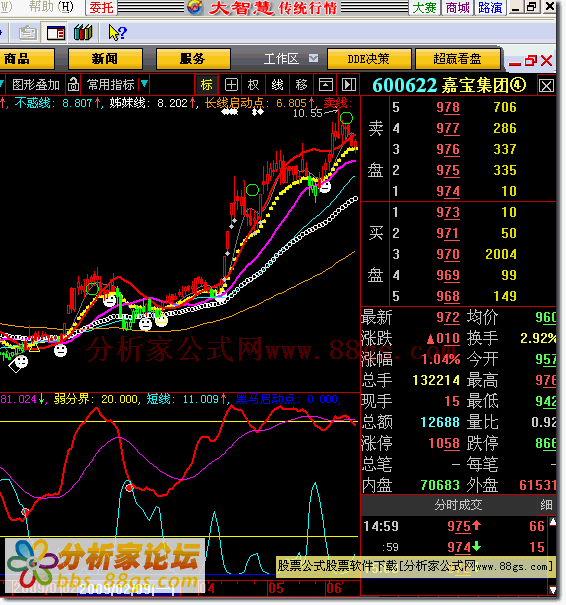Click sell level 4 price 977

[448, 128]
